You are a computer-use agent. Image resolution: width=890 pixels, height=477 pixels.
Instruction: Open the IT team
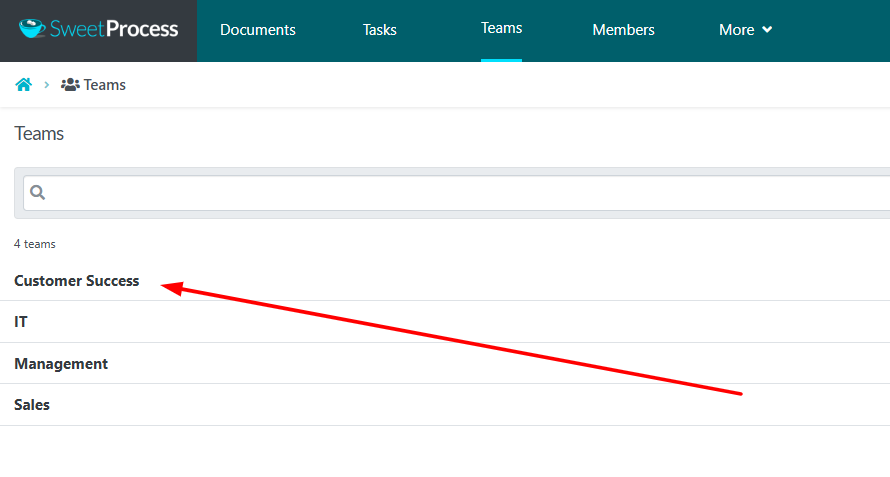[x=21, y=322]
